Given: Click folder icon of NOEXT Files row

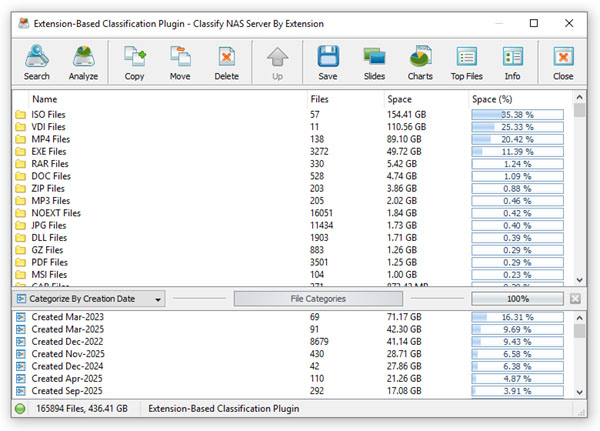Looking at the screenshot, I should [x=21, y=213].
